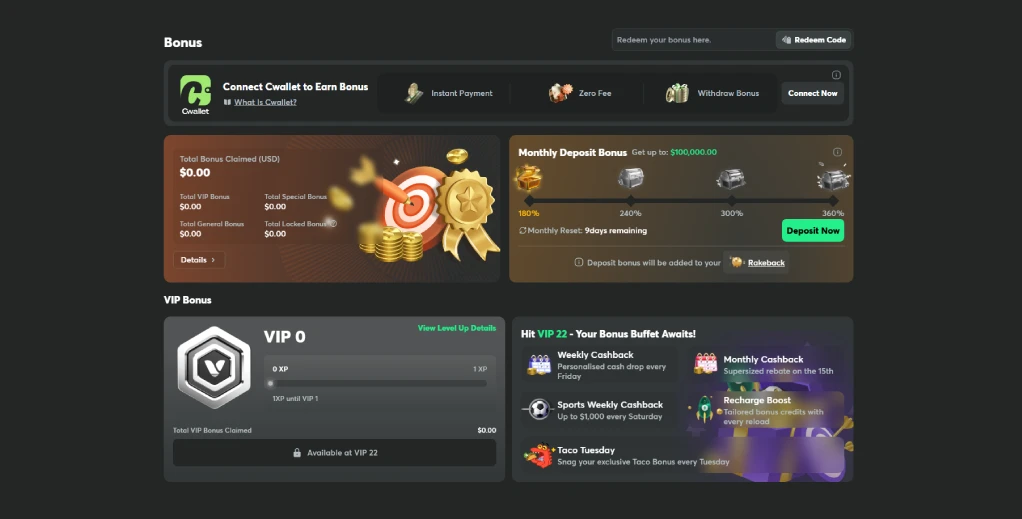The height and width of the screenshot is (519, 1022).
Task: Click the Cwallet green logo icon
Action: pos(196,91)
